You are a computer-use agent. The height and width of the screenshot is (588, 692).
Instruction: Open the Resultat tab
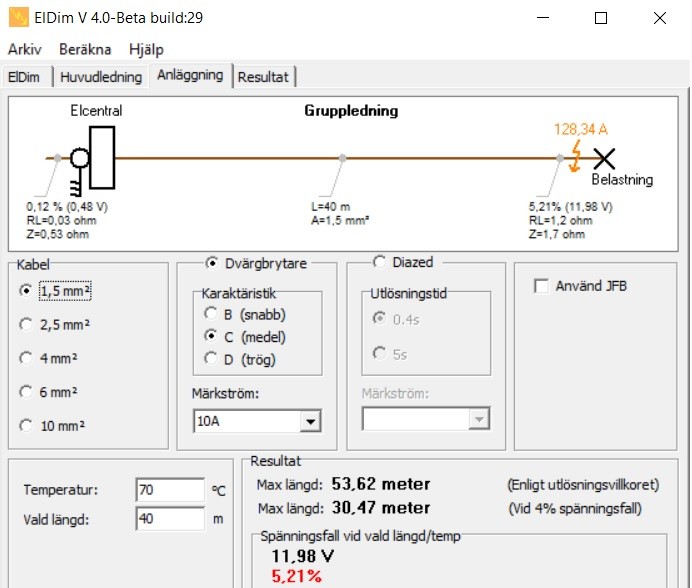click(x=263, y=77)
